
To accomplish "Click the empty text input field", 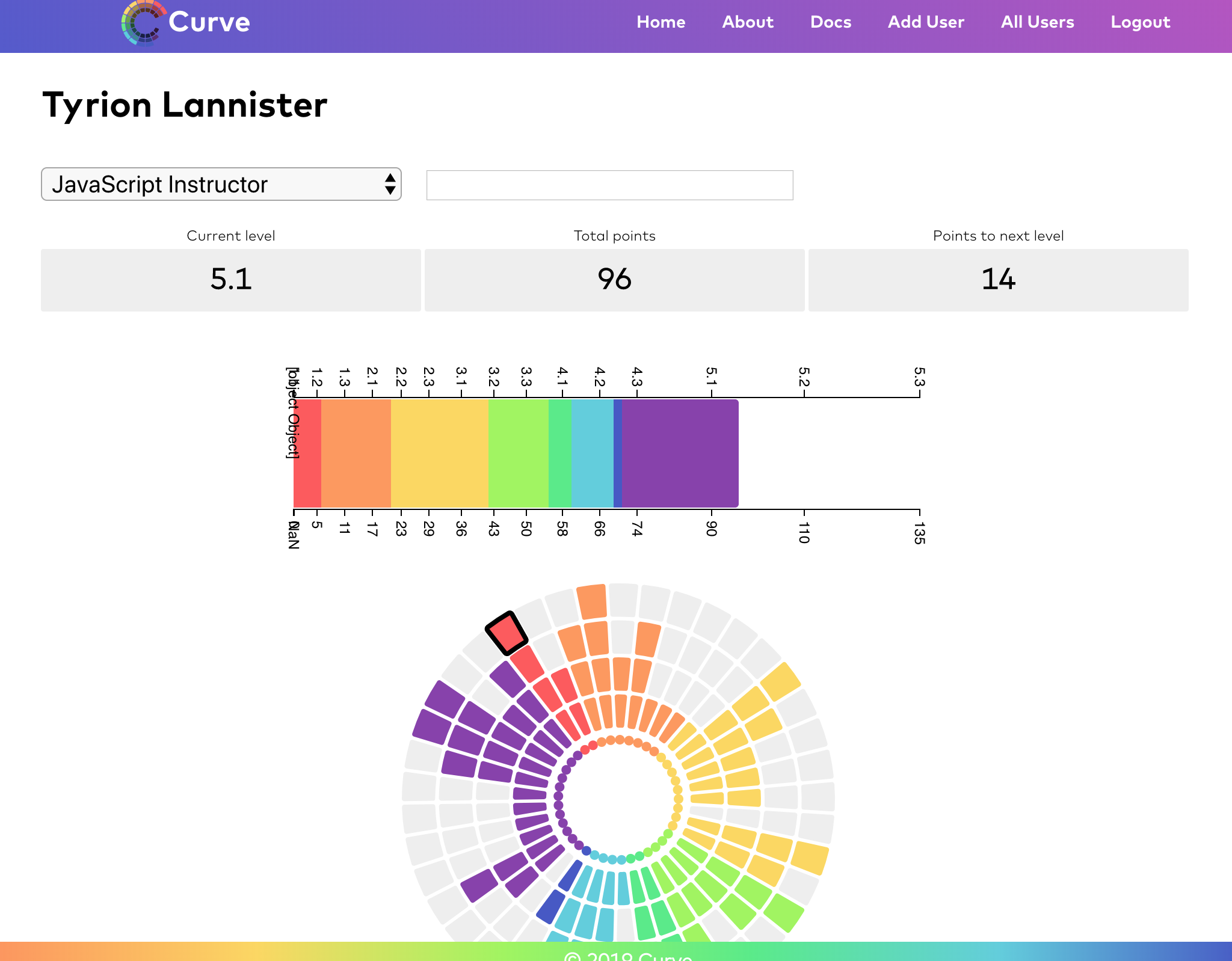I will point(609,185).
